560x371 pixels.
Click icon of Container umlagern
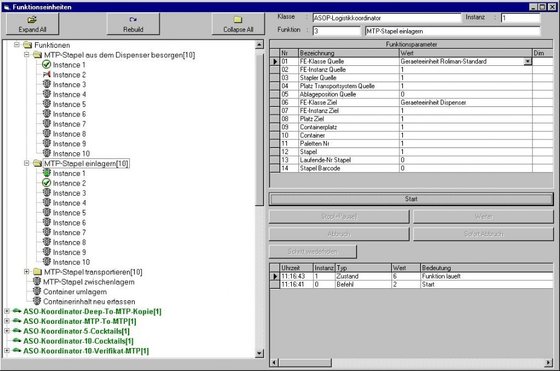tap(37, 291)
